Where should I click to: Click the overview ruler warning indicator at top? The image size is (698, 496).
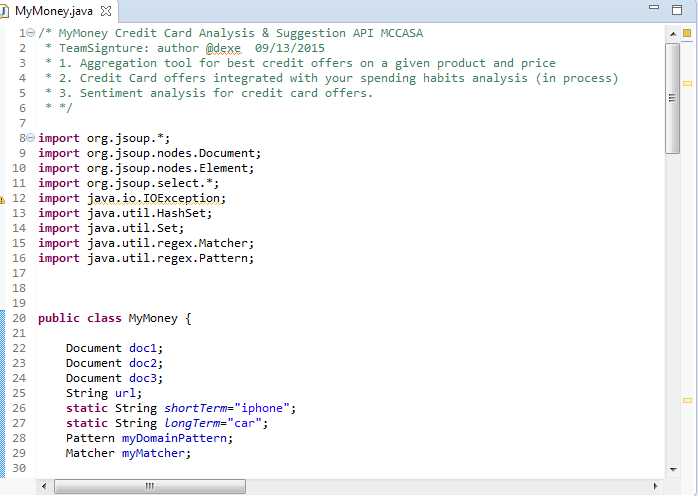(687, 33)
